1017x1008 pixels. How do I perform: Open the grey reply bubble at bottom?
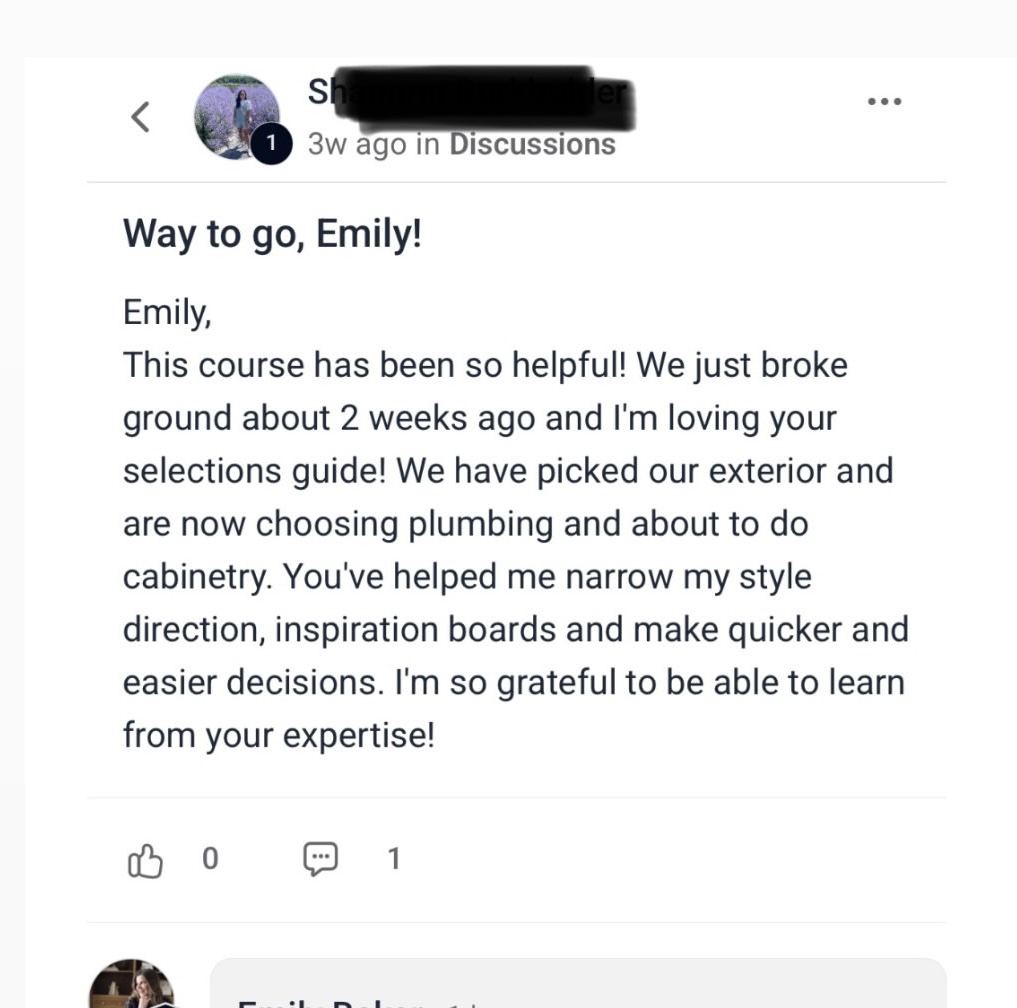coord(578,983)
